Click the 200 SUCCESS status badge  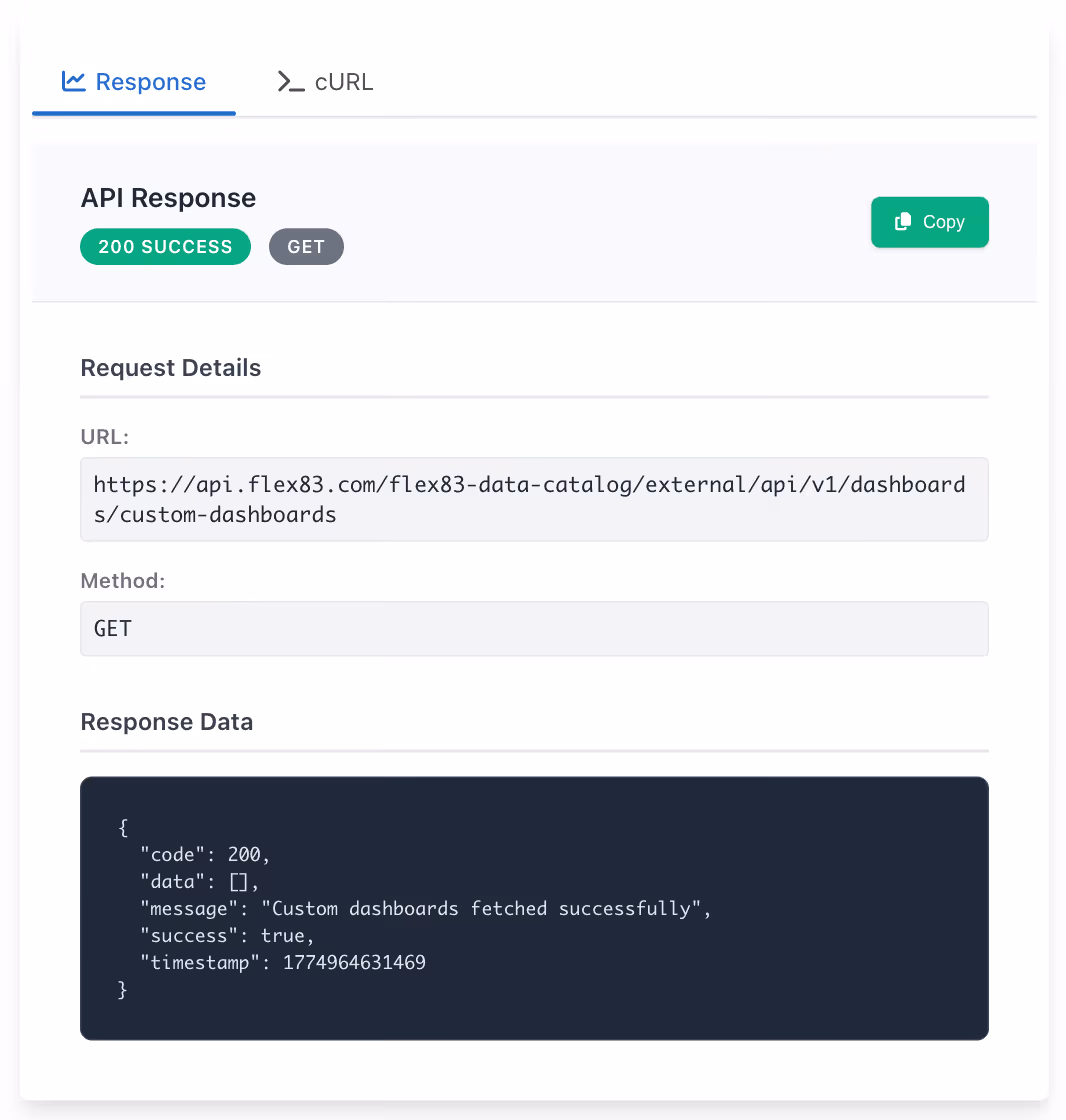[165, 246]
